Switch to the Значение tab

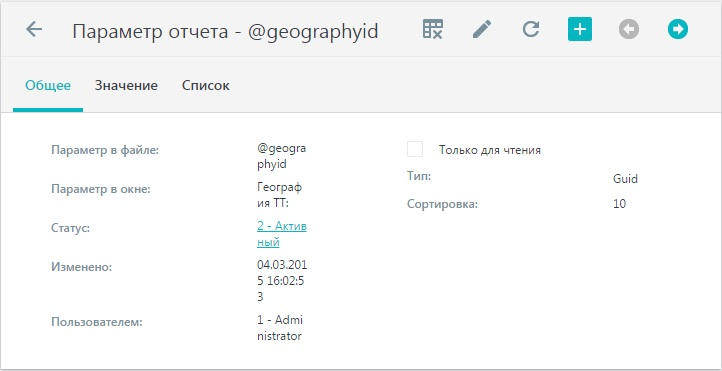126,86
